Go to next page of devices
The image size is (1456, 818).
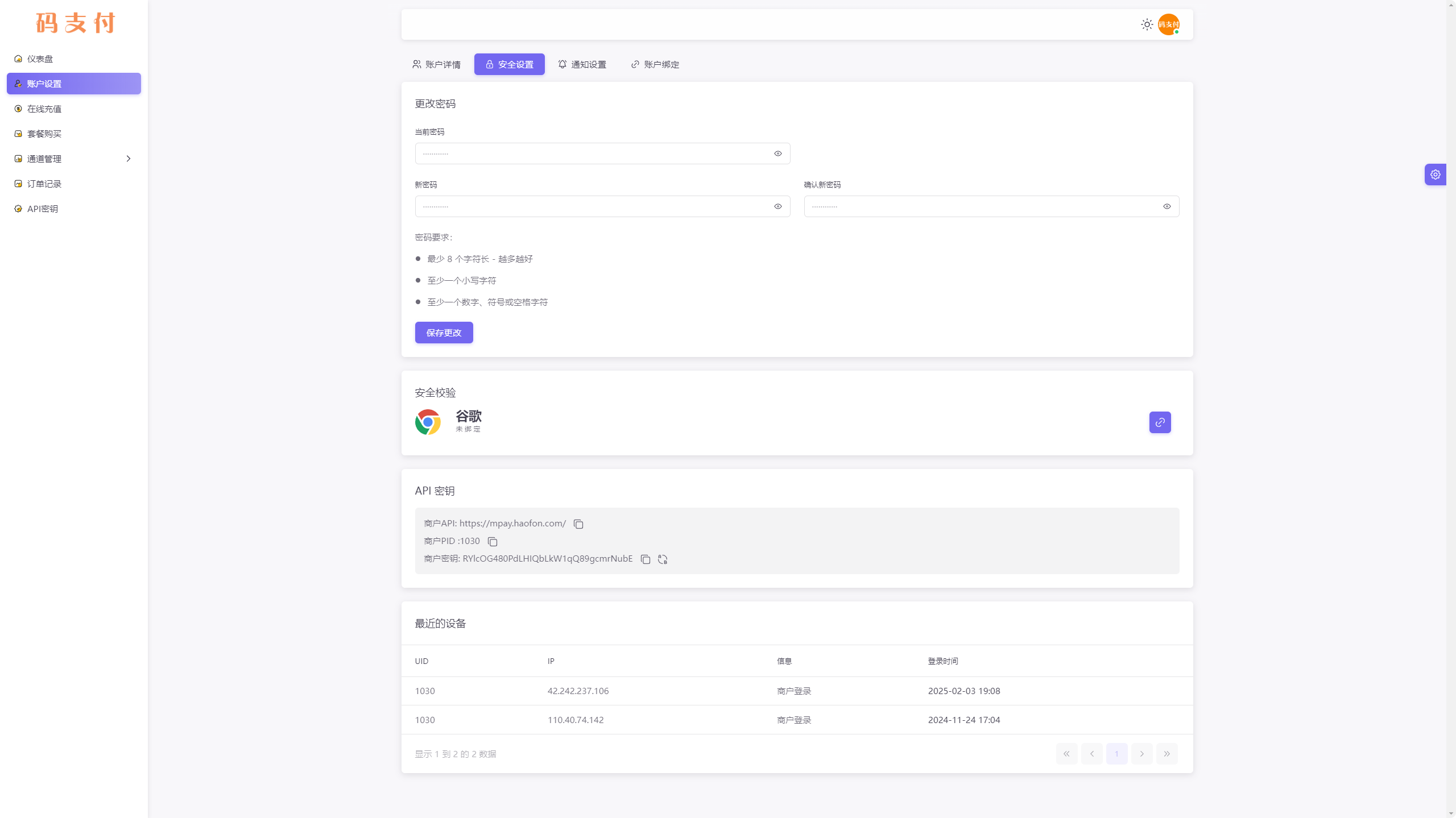(x=1141, y=754)
